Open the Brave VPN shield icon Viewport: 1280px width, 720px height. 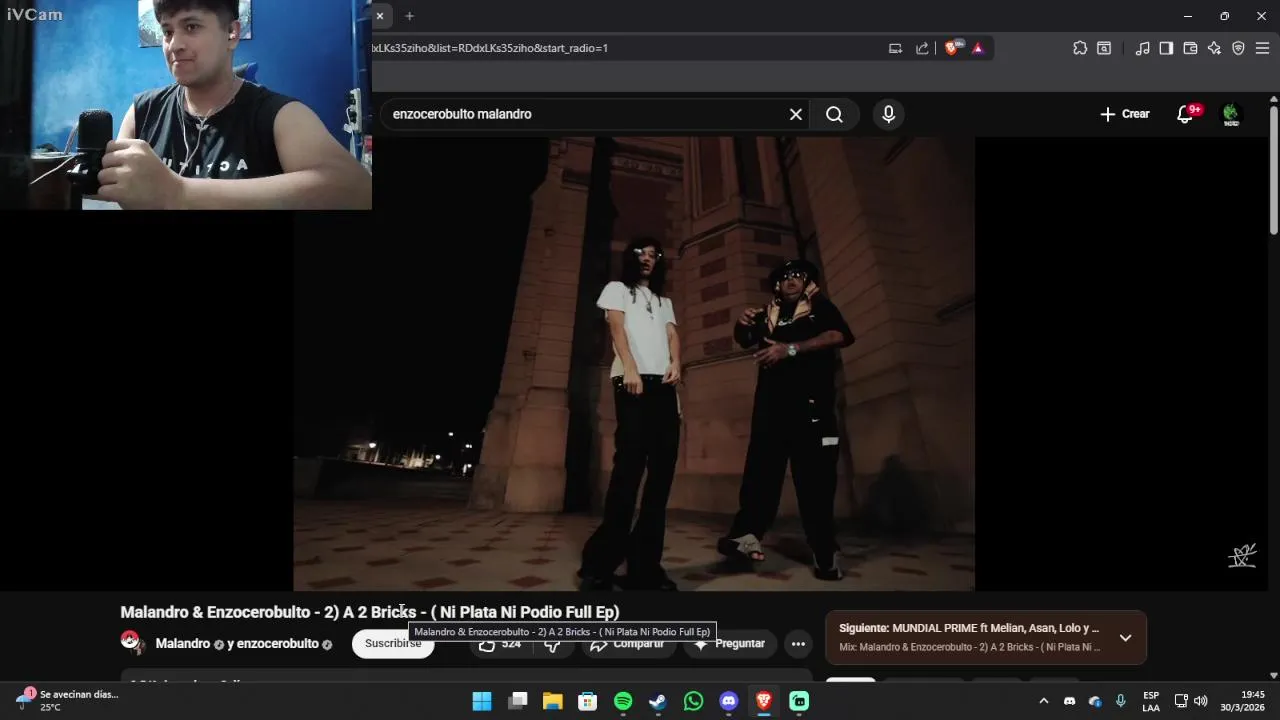[1238, 48]
